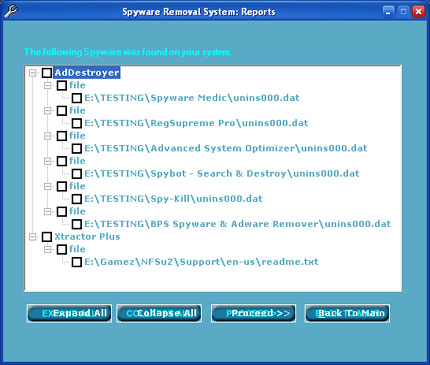Tick the file checkbox parent of RegSupreme Pro path

pos(62,111)
